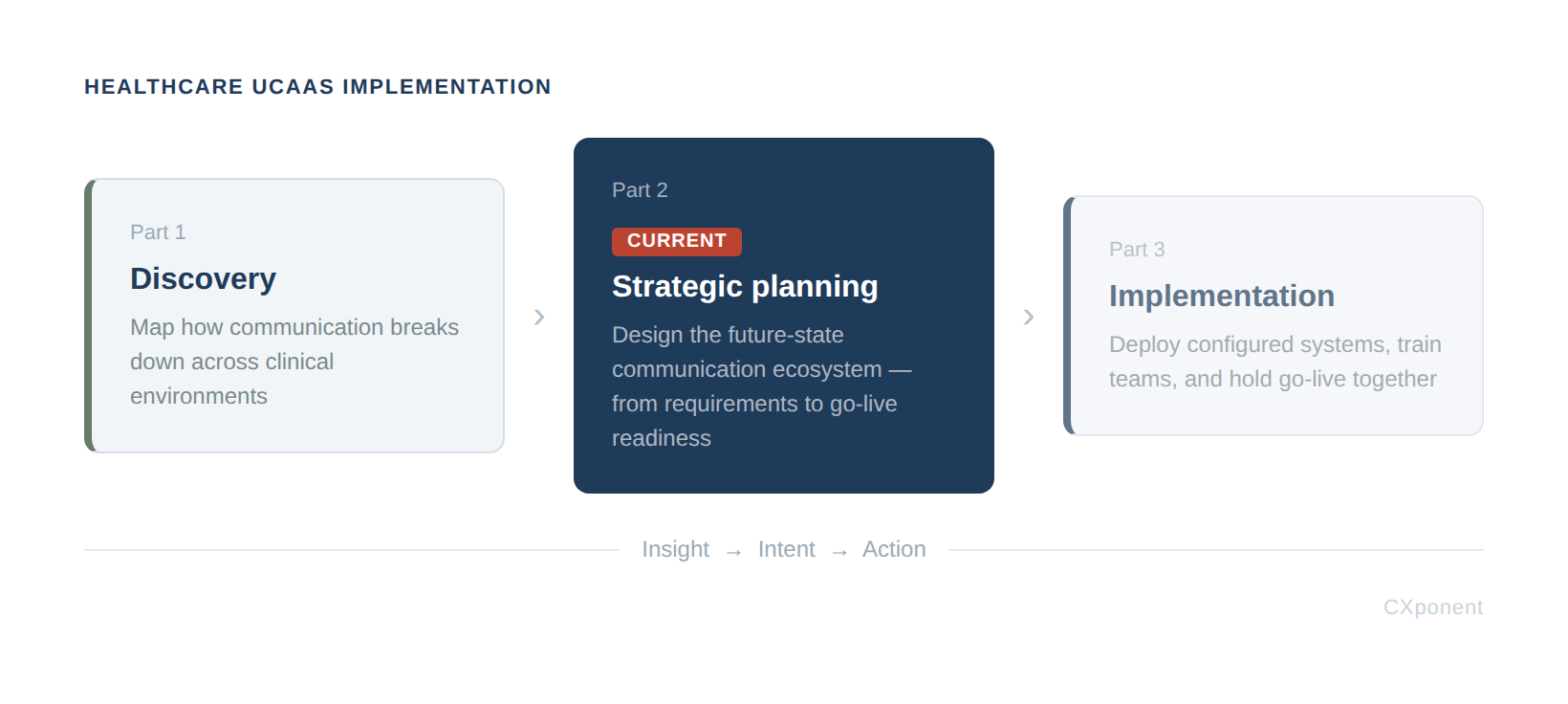The height and width of the screenshot is (704, 1568).
Task: Select the Part 2 label
Action: point(640,189)
